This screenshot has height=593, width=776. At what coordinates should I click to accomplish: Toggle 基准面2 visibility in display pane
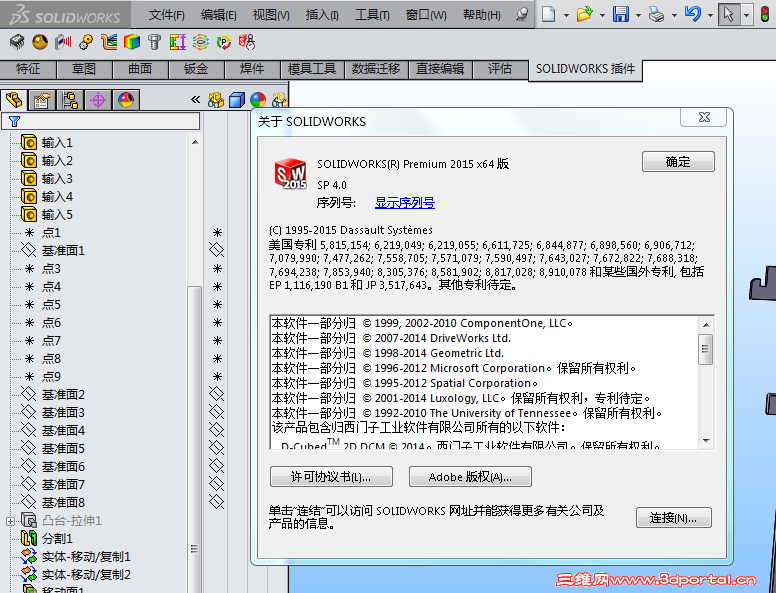(x=217, y=394)
